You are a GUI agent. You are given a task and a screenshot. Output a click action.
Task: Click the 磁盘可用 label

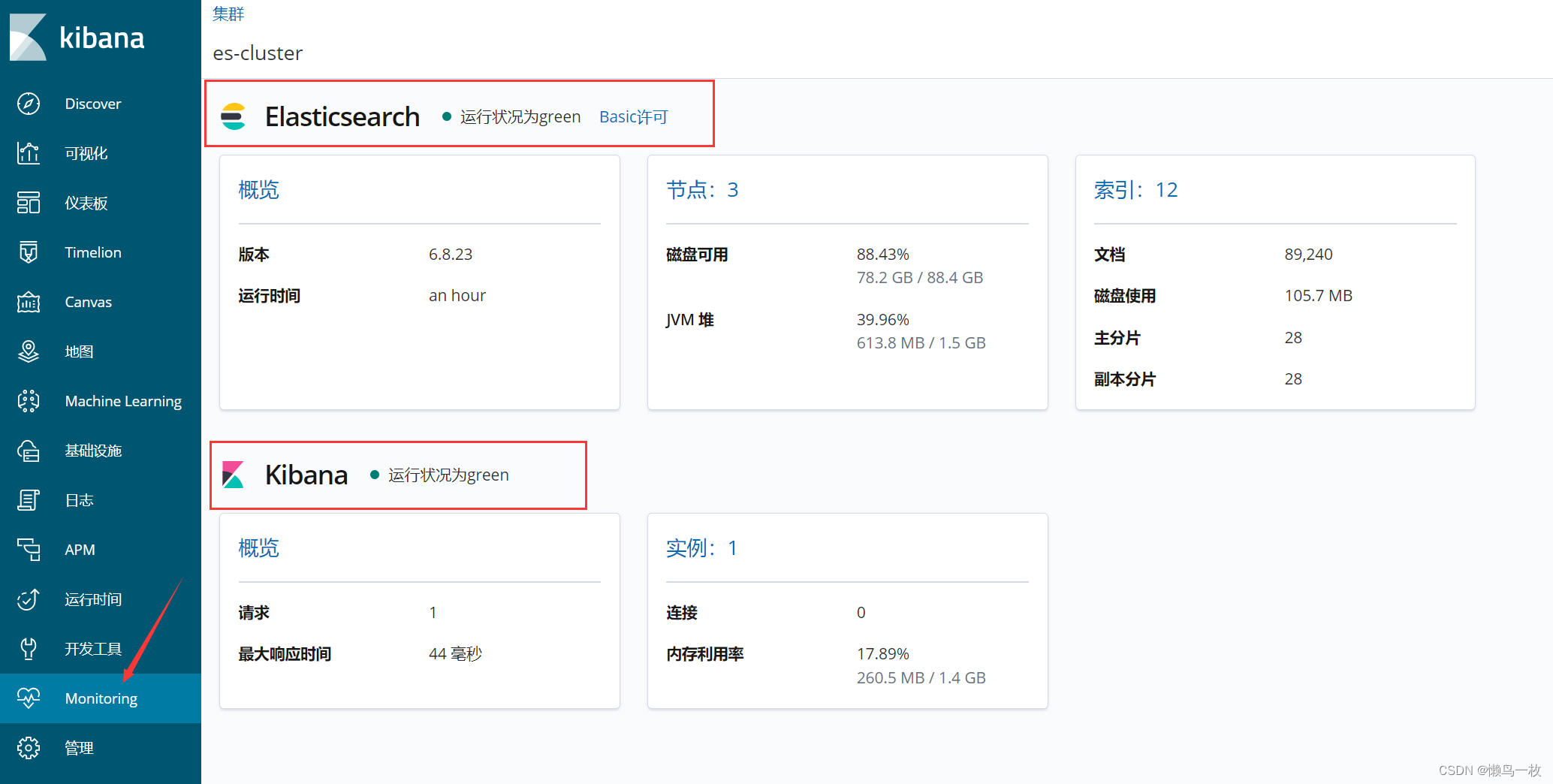(697, 254)
